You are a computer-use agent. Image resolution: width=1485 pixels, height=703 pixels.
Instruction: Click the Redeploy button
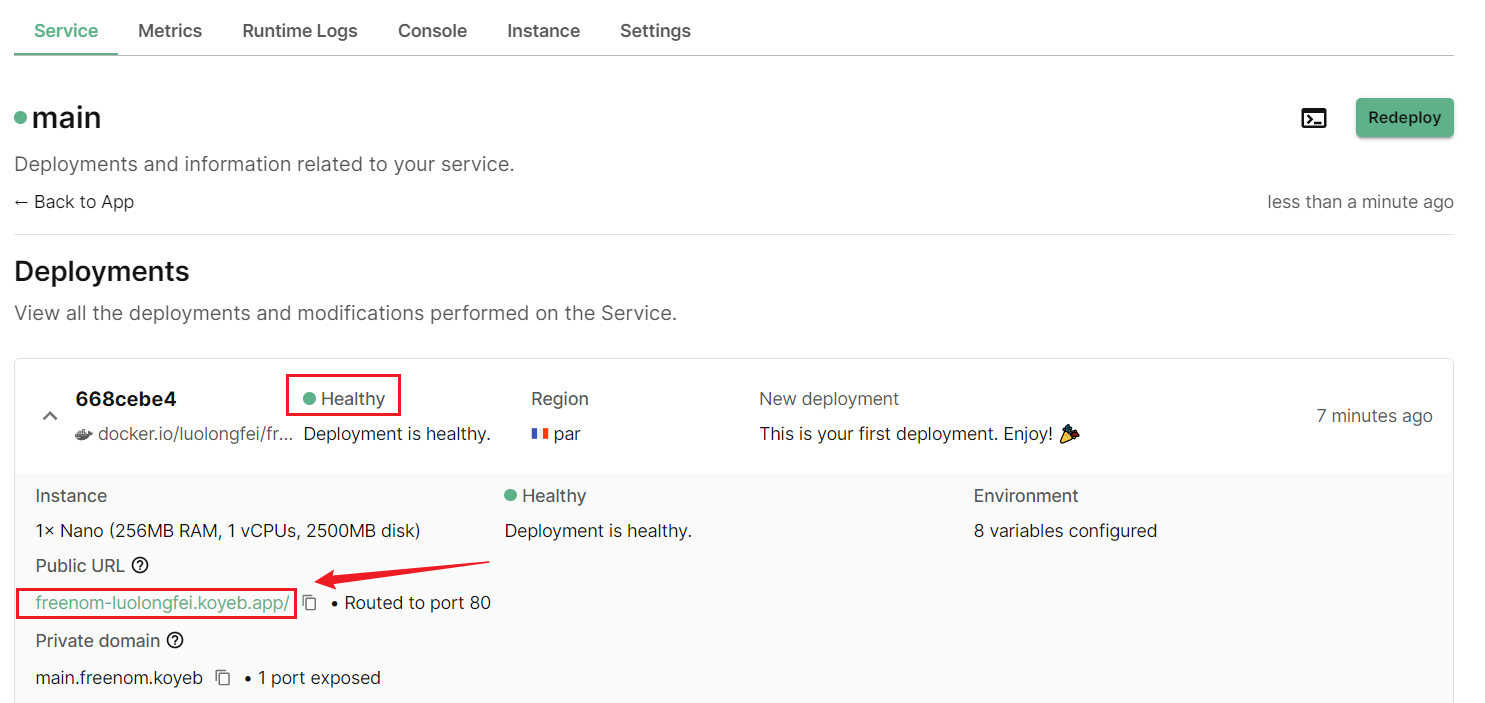click(1404, 118)
